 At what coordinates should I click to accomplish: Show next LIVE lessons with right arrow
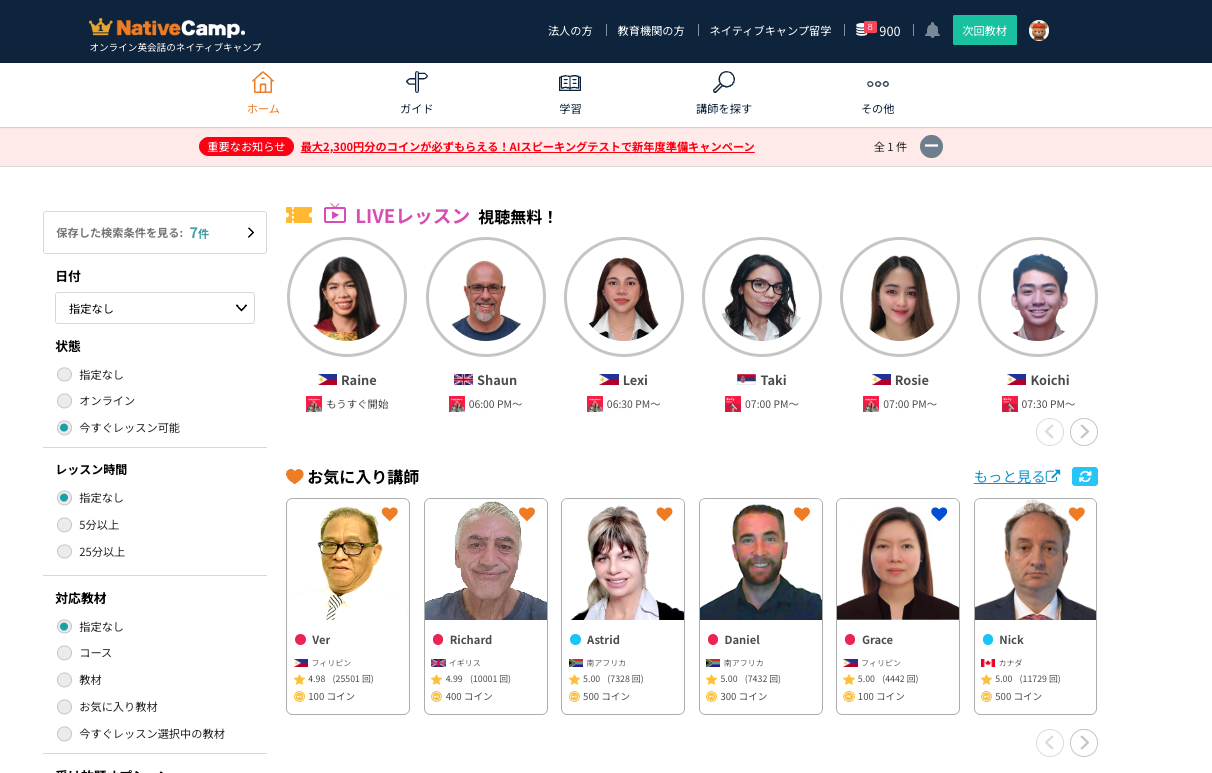pos(1083,432)
